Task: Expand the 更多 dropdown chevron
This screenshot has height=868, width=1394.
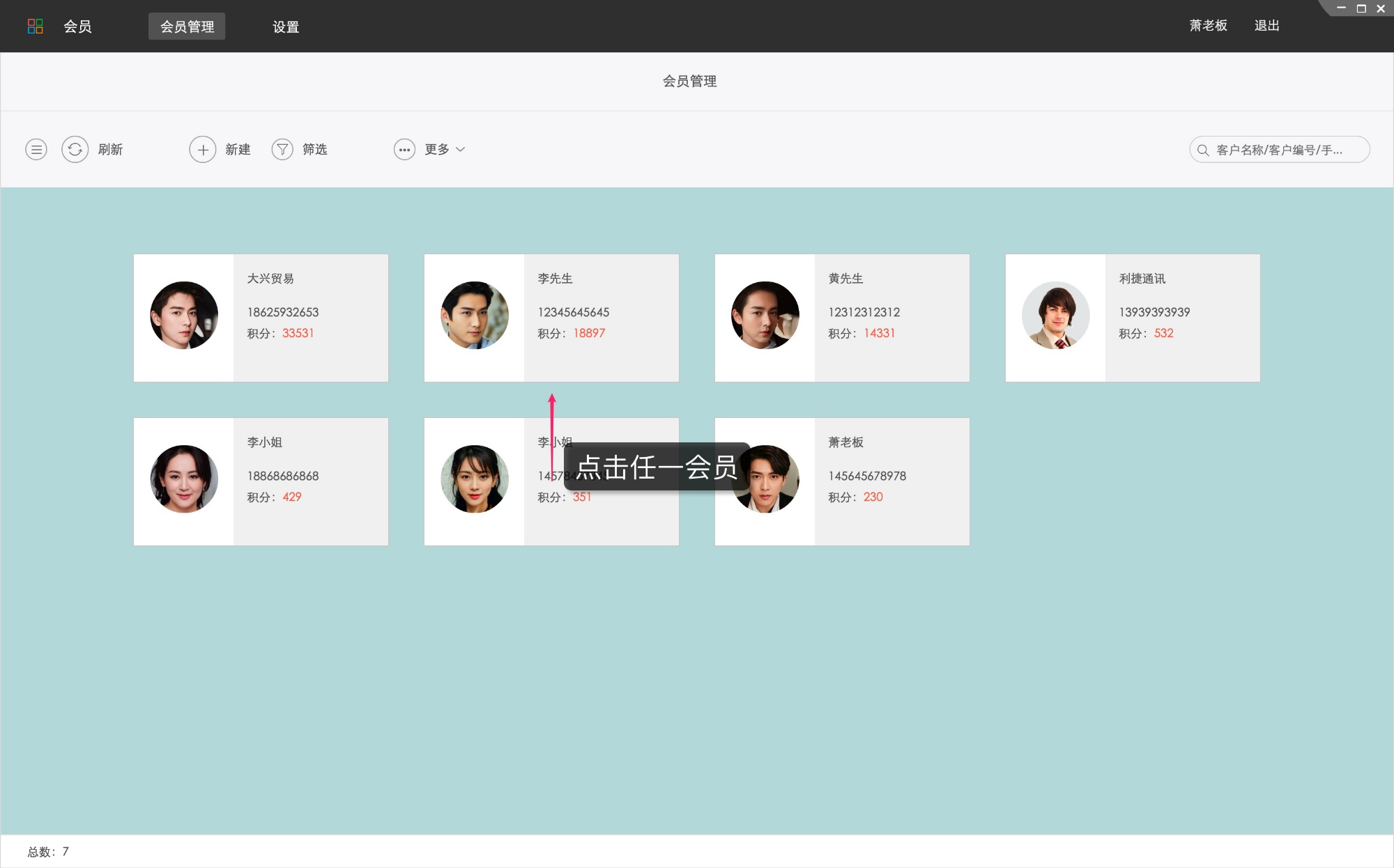Action: click(x=460, y=150)
